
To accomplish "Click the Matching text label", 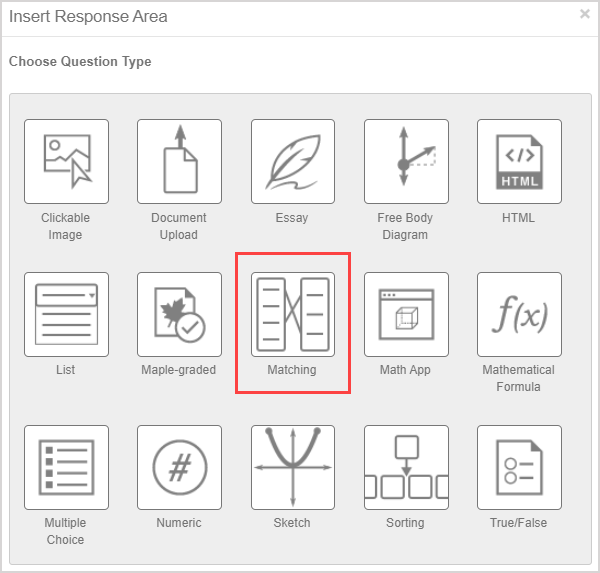I will [x=292, y=370].
